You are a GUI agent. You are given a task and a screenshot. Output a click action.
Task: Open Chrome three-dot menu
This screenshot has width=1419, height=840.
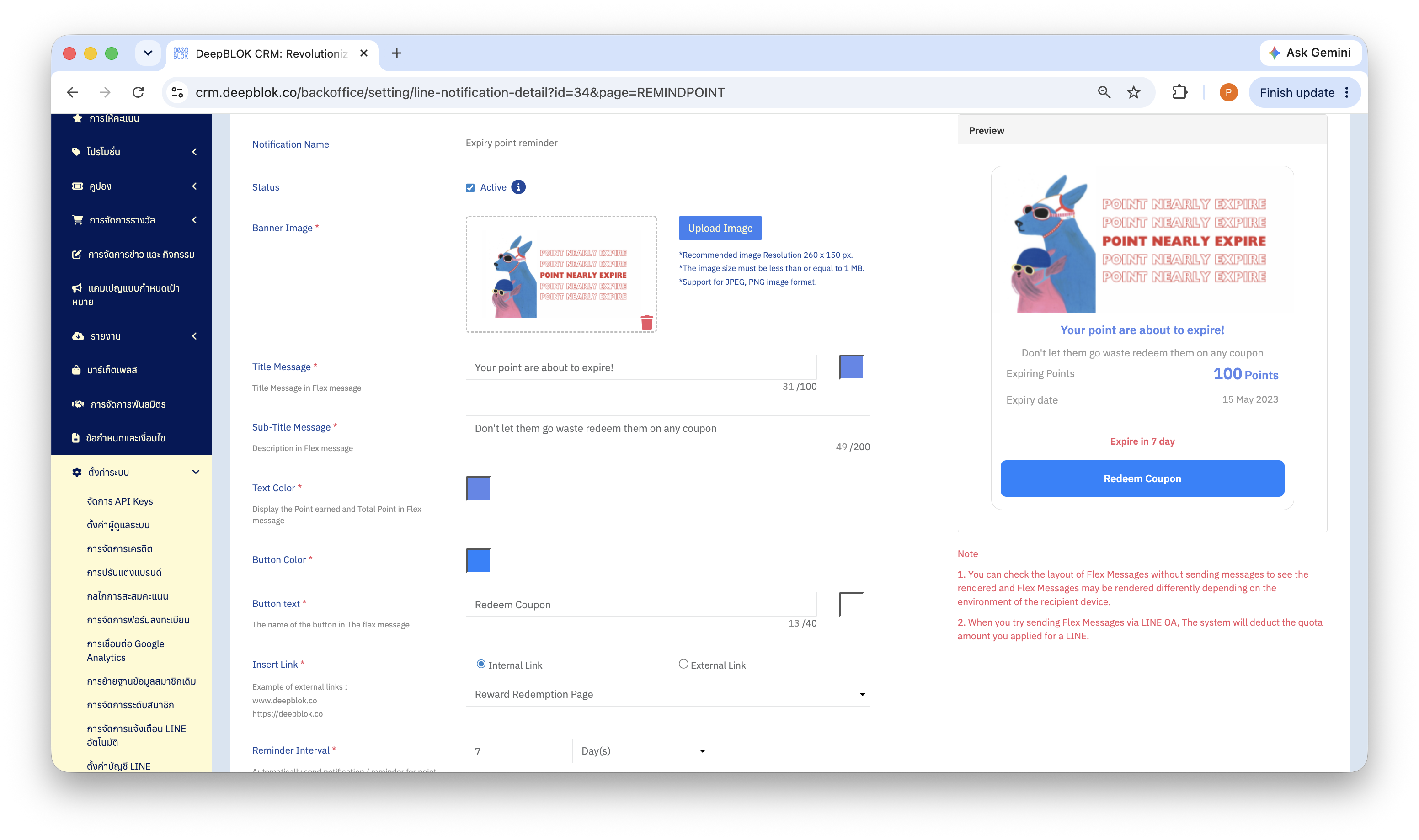click(1347, 93)
